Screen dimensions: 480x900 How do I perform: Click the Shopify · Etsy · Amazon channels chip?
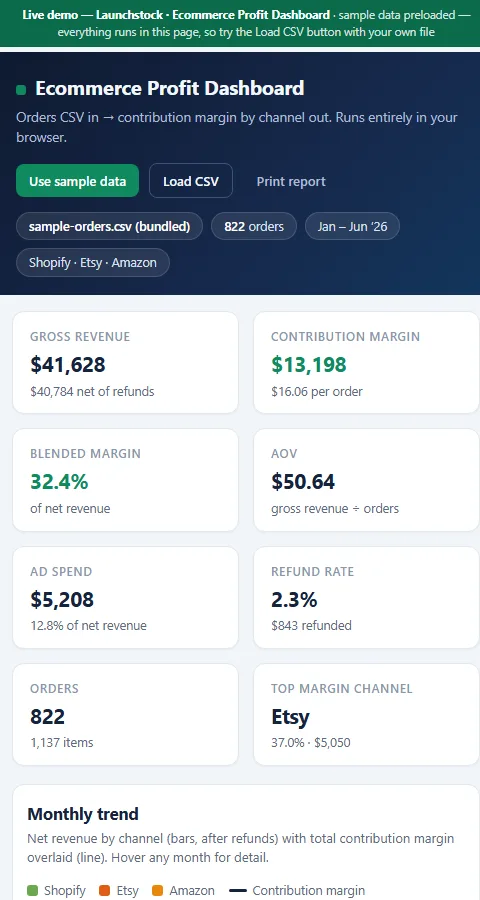click(93, 262)
